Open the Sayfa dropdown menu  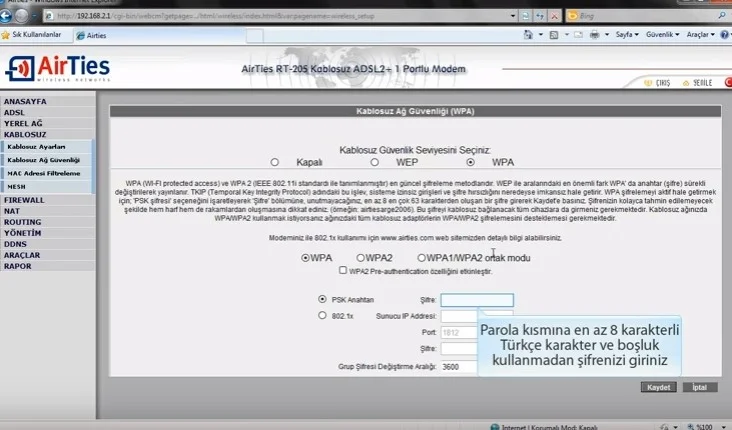[x=625, y=34]
